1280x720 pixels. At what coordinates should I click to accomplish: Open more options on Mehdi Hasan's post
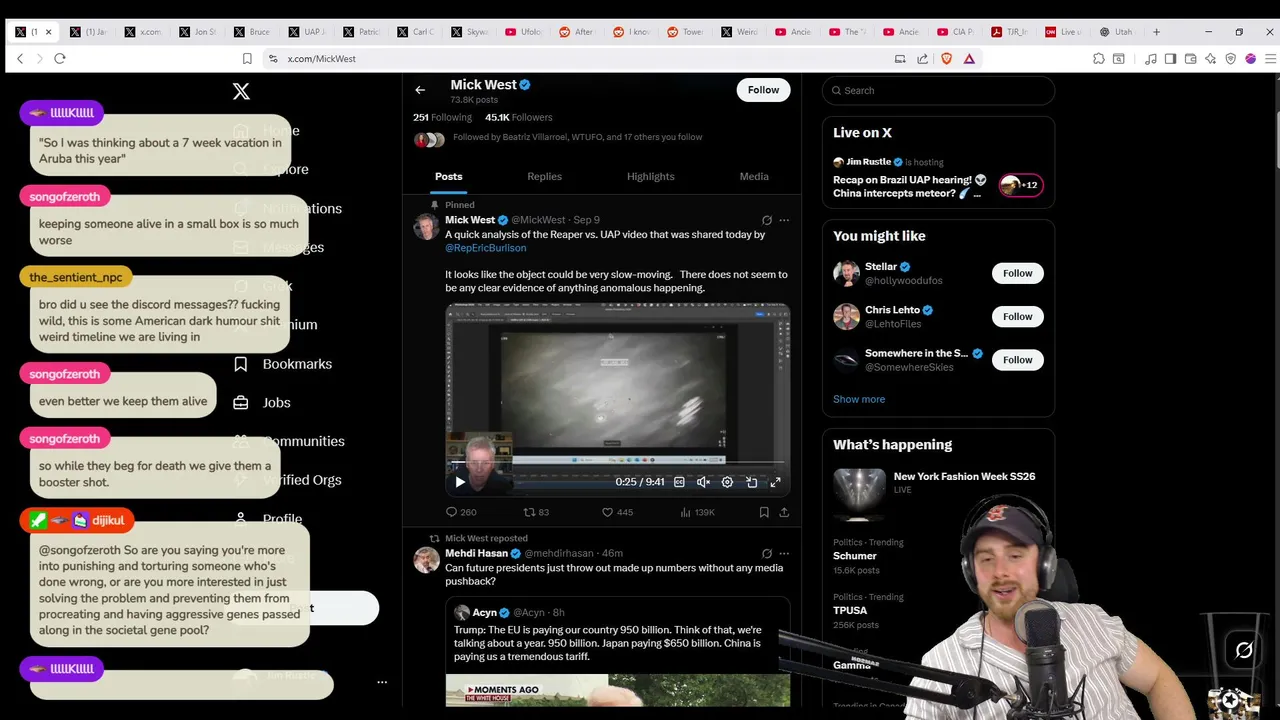(x=784, y=553)
